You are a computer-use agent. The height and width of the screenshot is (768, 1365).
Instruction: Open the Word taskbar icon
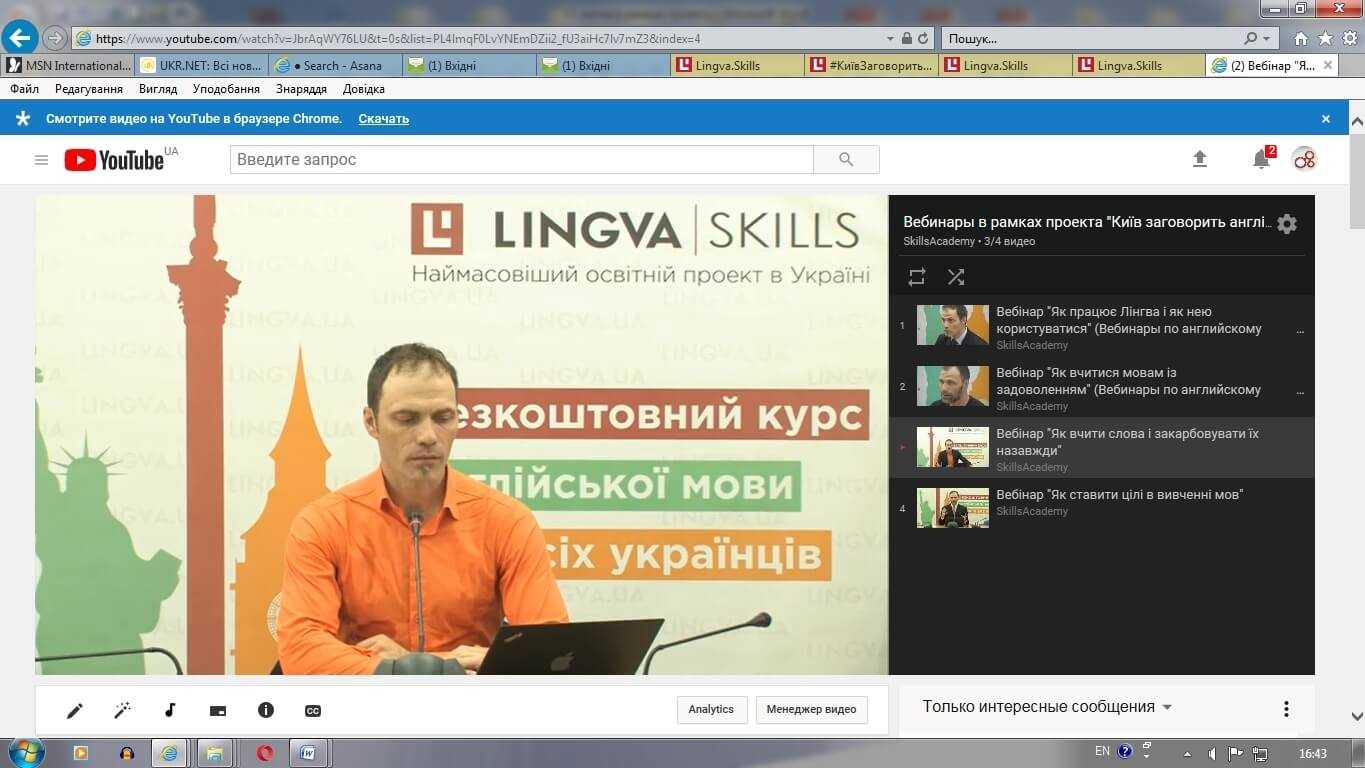coord(310,753)
